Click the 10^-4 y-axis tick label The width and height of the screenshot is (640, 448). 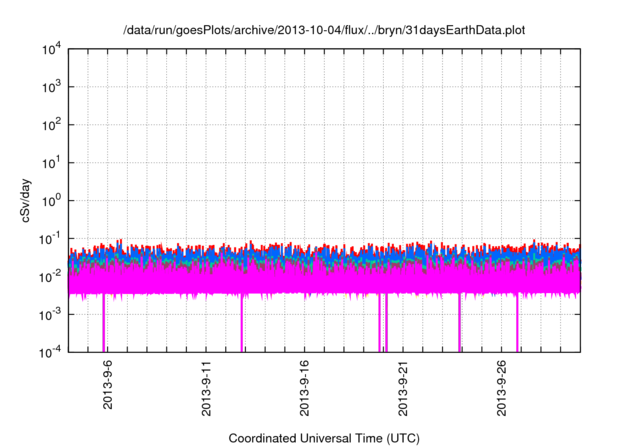pos(50,352)
